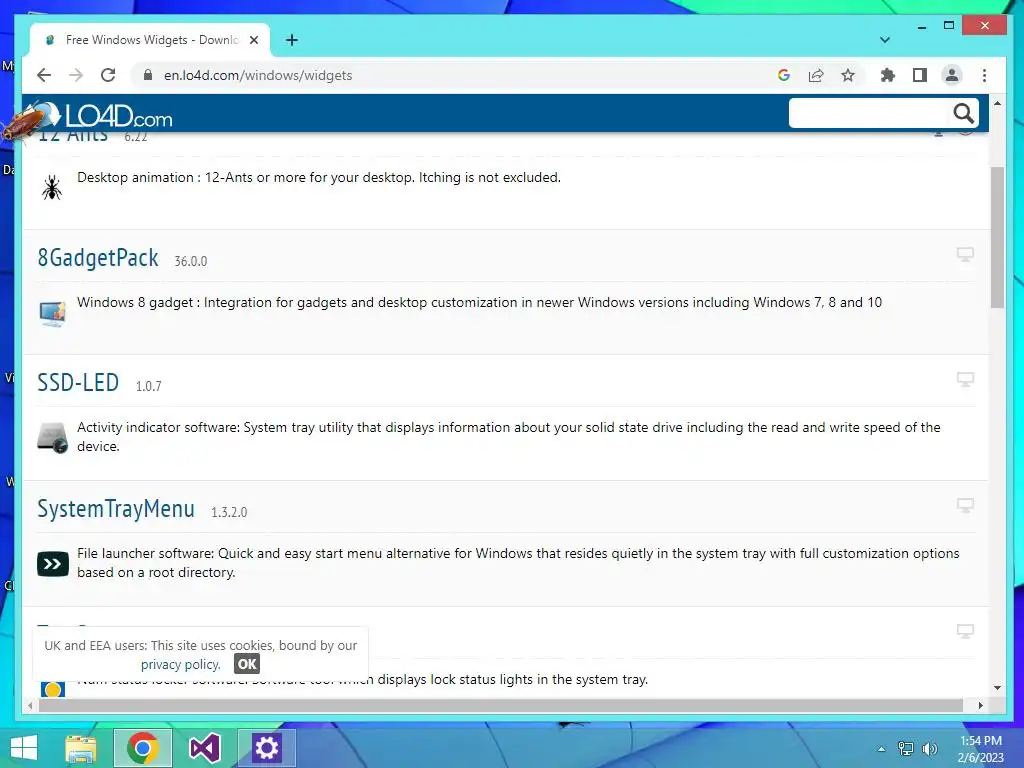Click the 'Windows 8 gadget' description text

tap(479, 302)
